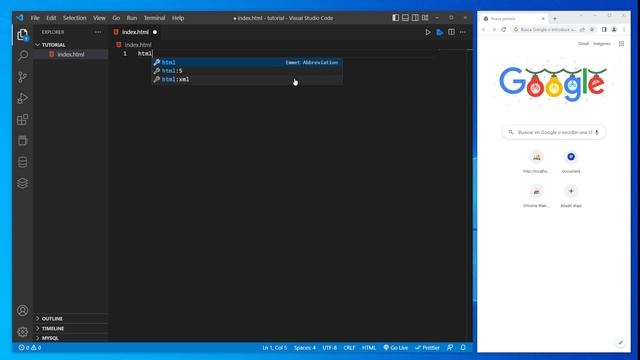The width and height of the screenshot is (640, 360).
Task: Open the View menu
Action: tap(99, 18)
